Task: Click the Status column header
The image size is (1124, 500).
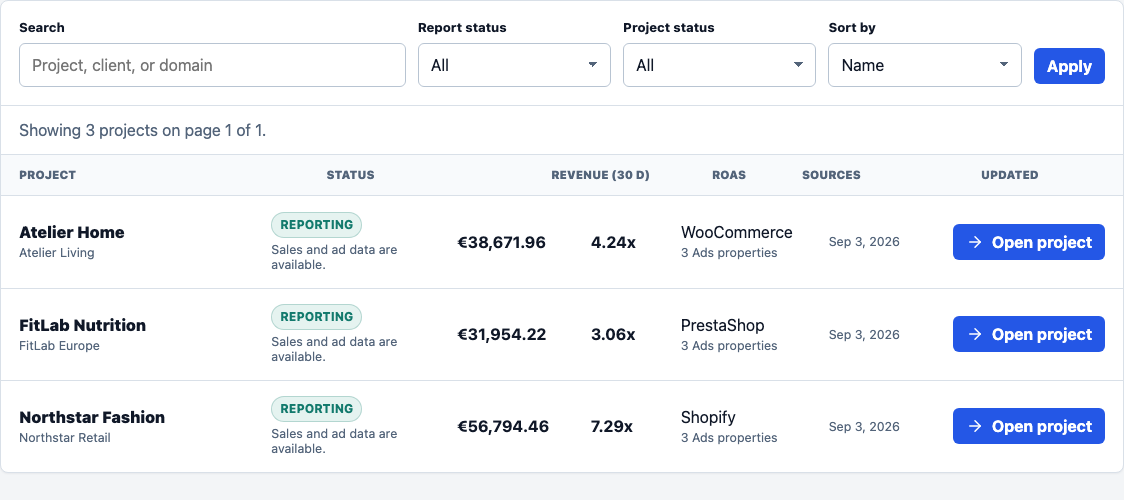Action: [351, 175]
